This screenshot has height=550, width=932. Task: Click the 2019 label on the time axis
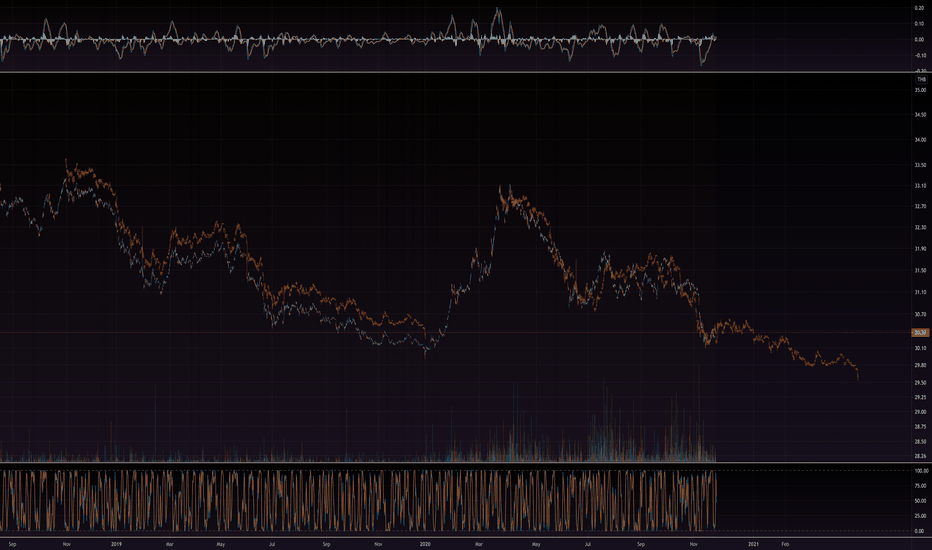click(116, 544)
